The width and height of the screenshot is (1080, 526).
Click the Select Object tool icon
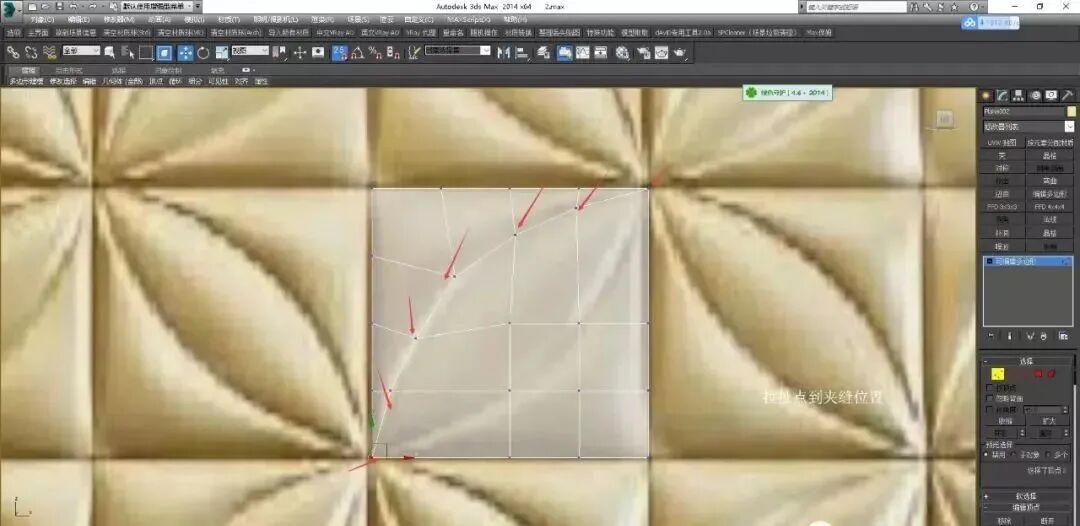coord(109,52)
